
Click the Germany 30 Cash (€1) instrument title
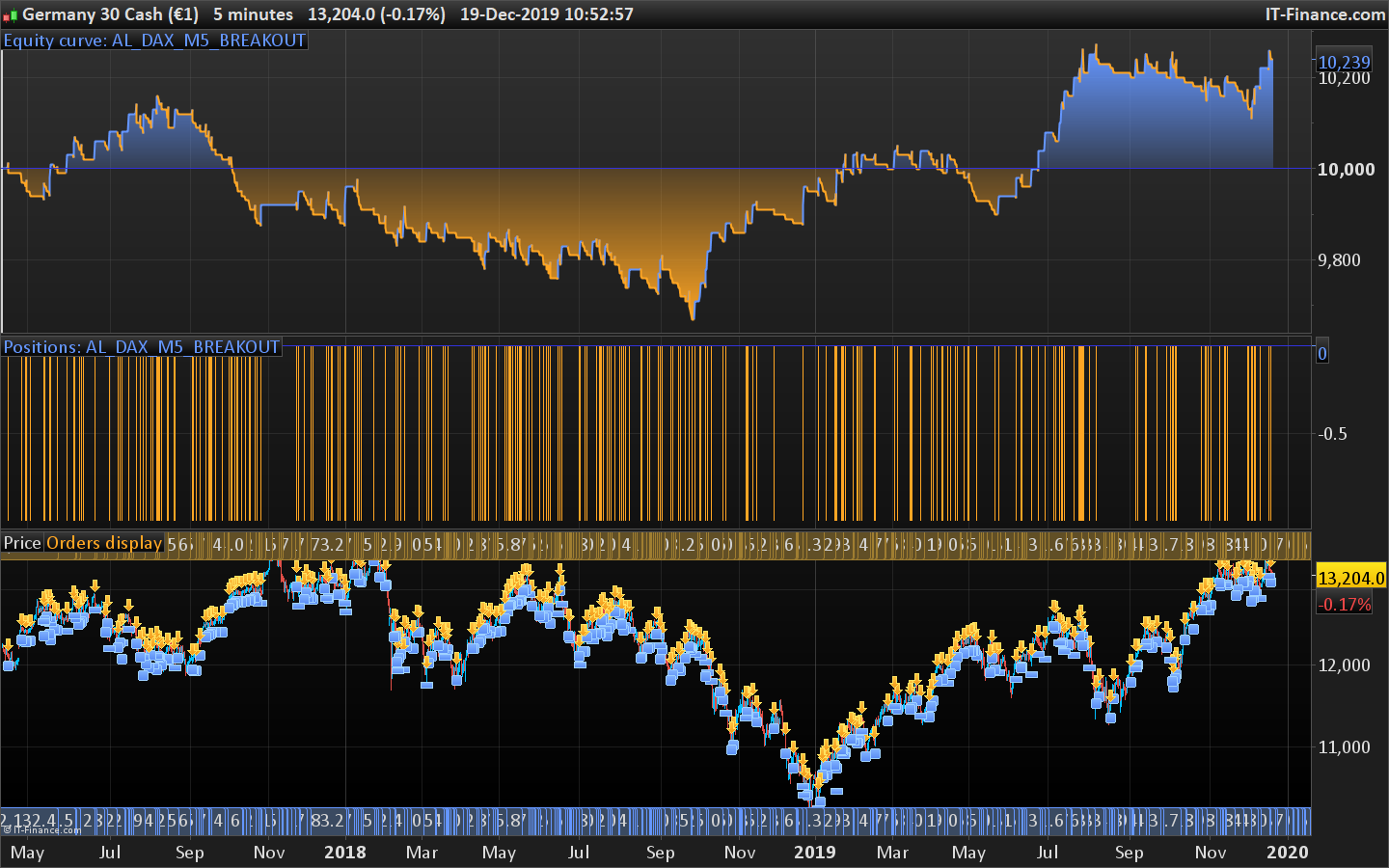[x=110, y=14]
